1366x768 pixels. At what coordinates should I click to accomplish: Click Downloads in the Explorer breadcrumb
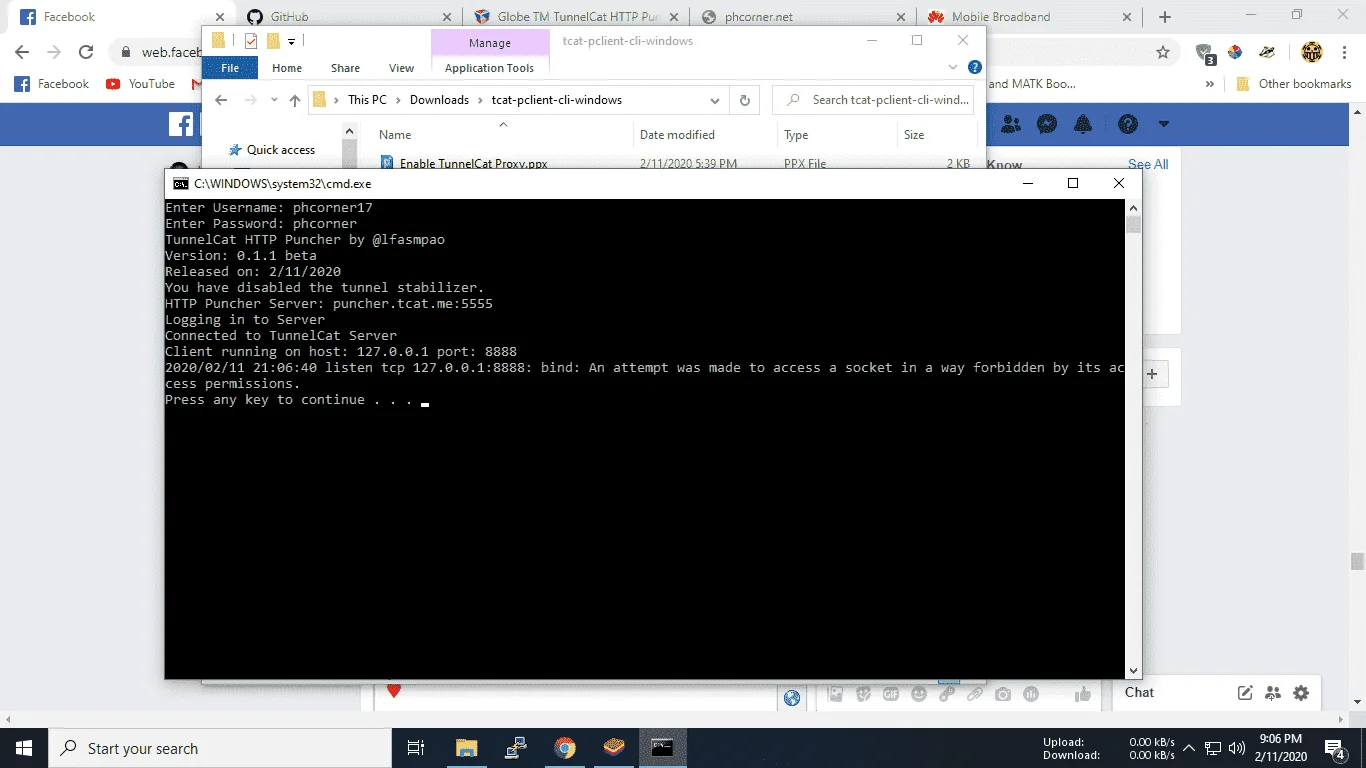[439, 100]
